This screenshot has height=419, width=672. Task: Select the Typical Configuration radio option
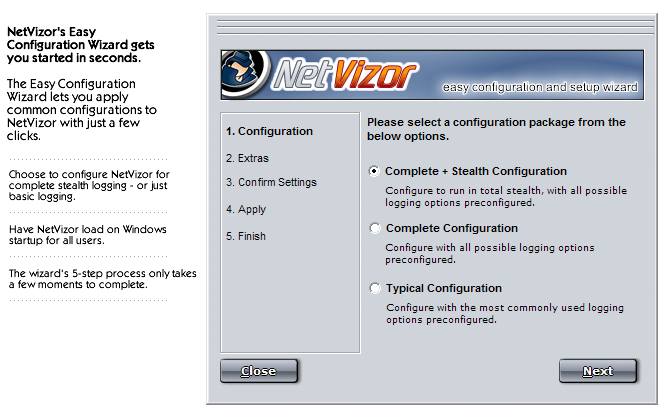[375, 288]
